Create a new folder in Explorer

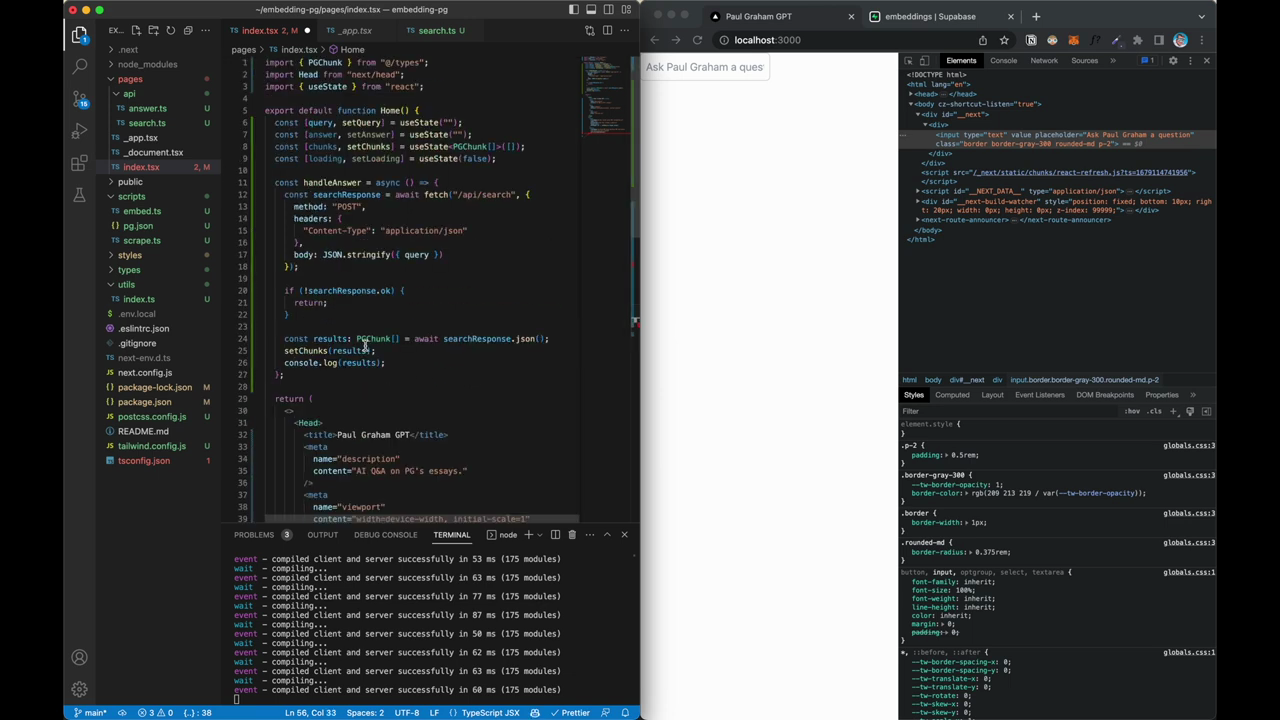pos(153,30)
